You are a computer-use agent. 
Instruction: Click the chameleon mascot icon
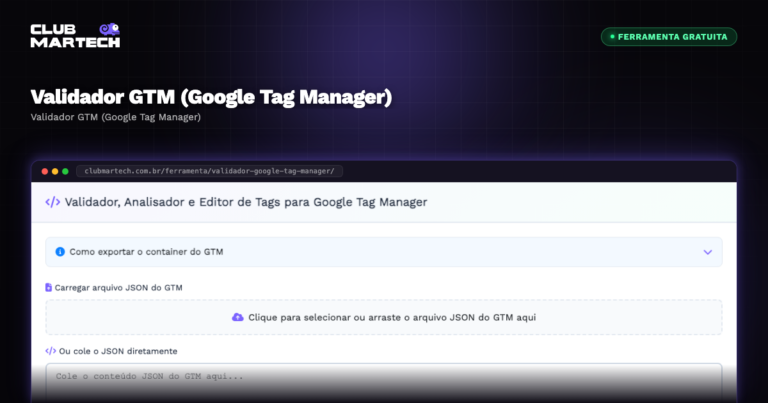pos(110,29)
